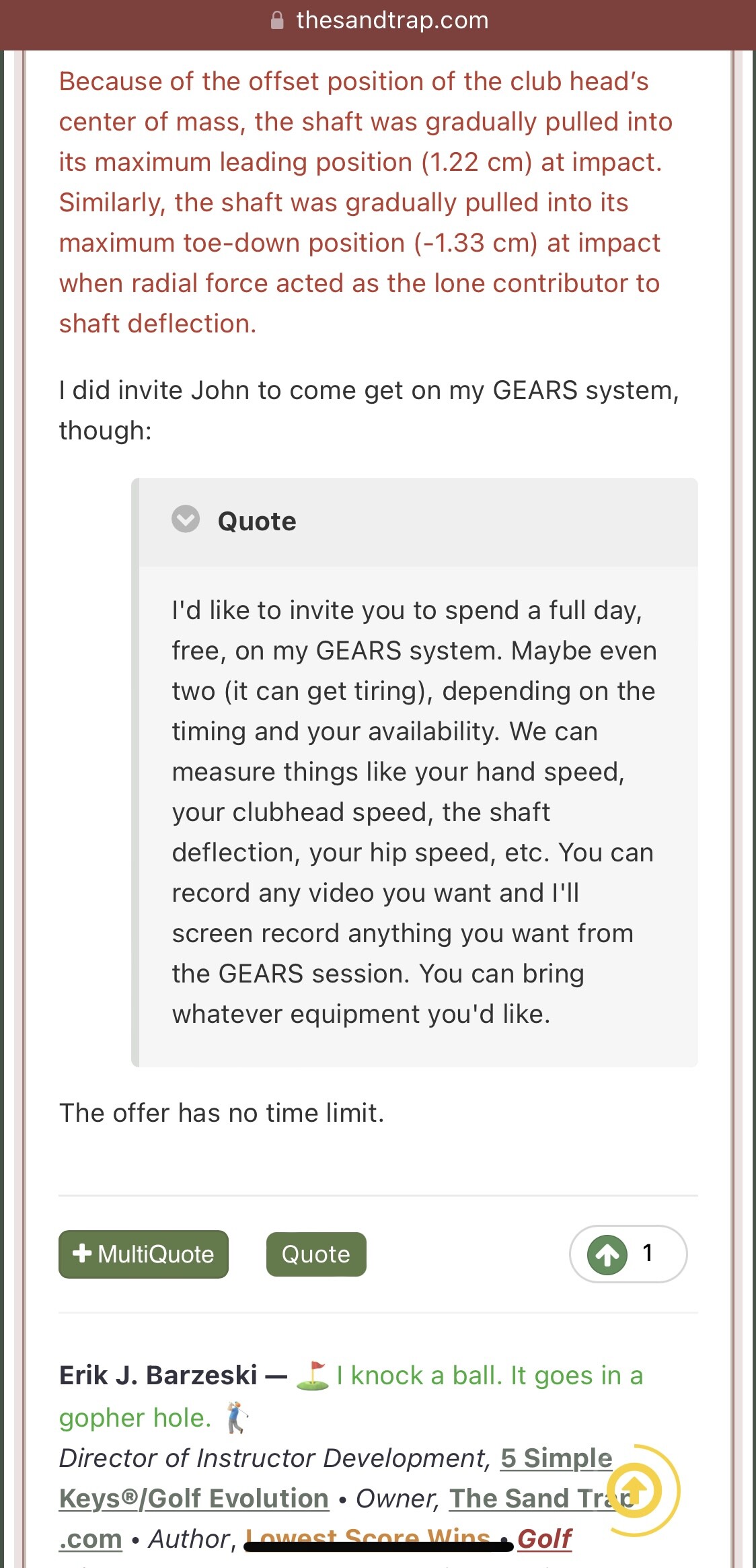
Task: Click the MultiQuote button
Action: tap(143, 1254)
